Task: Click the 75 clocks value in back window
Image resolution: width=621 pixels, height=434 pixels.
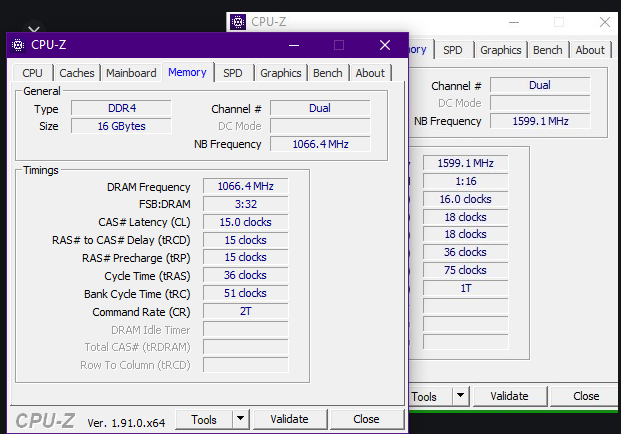Action: pos(465,270)
